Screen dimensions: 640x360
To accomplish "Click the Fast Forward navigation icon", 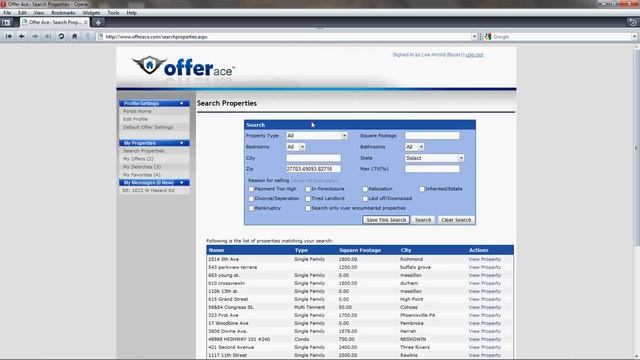I will 48,36.
